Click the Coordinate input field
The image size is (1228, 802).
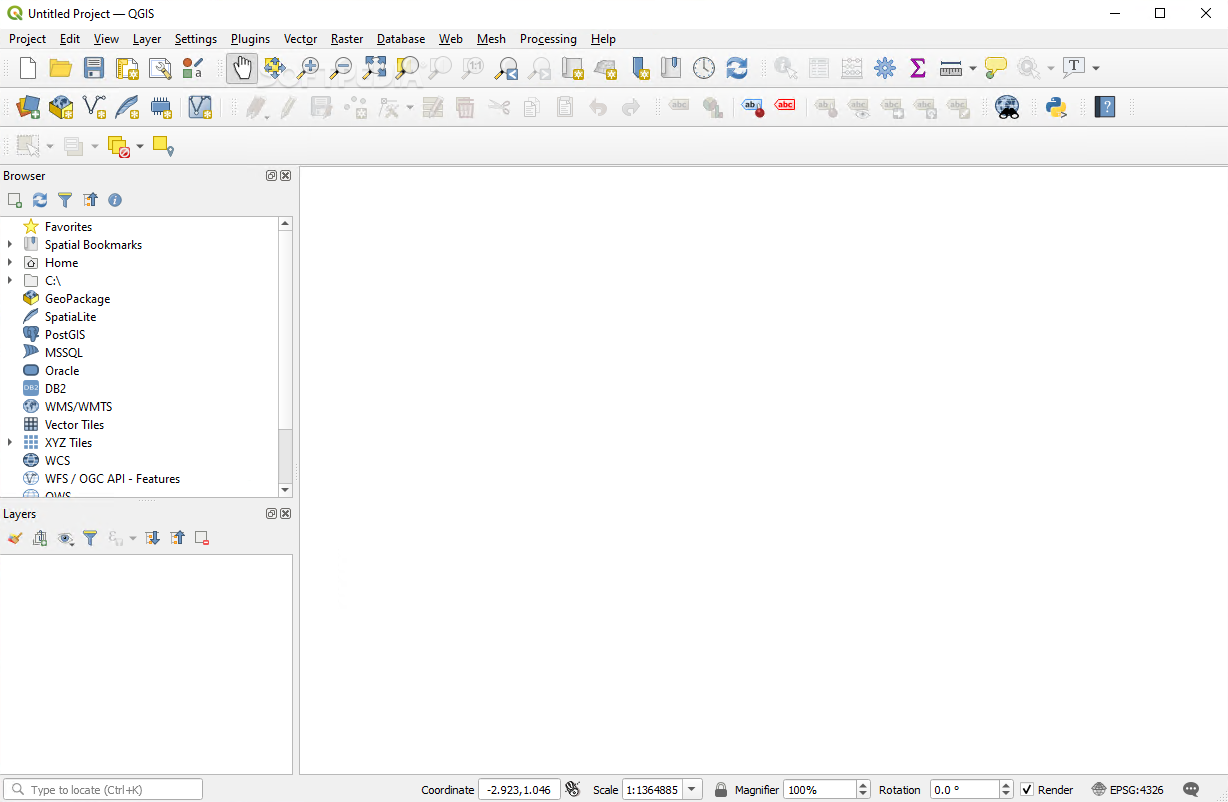point(519,789)
